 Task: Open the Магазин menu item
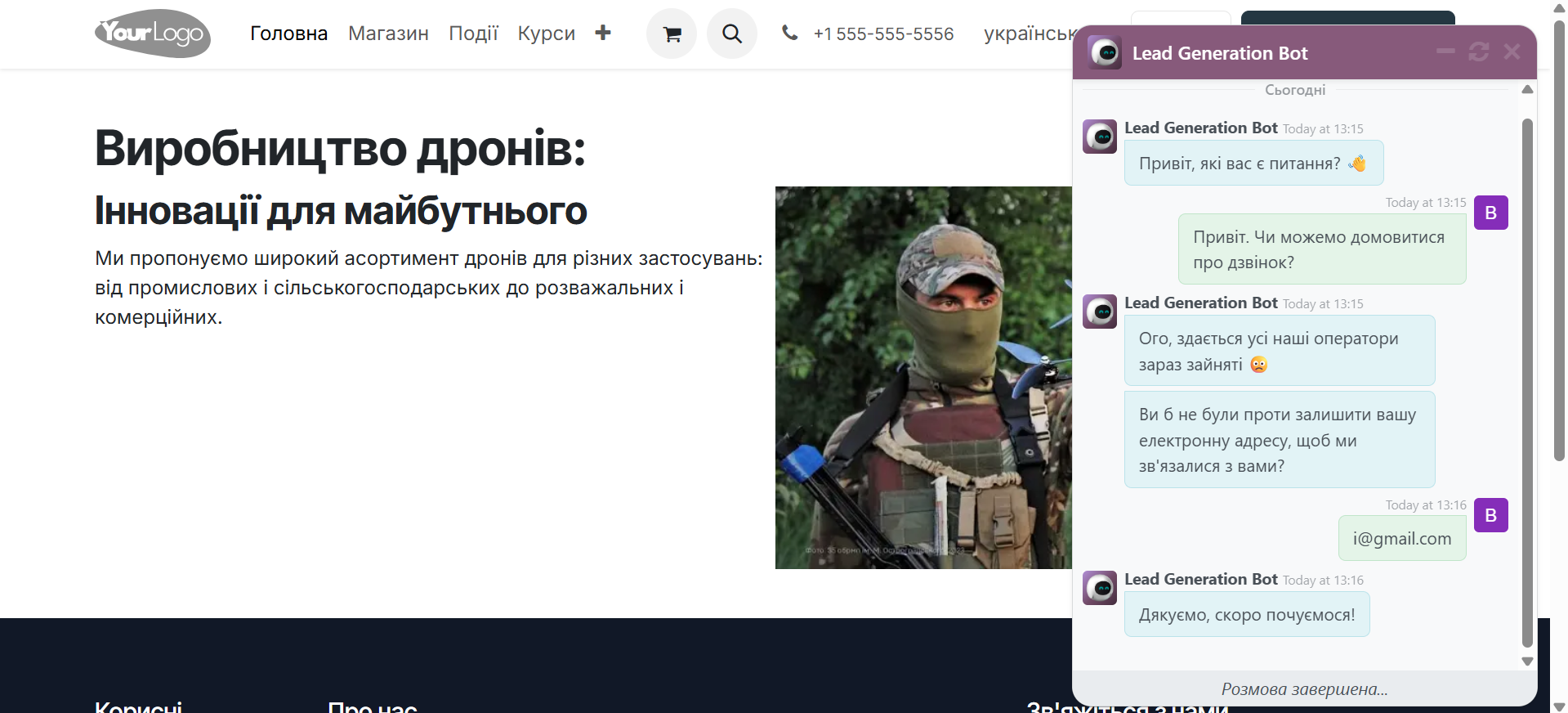coord(388,34)
